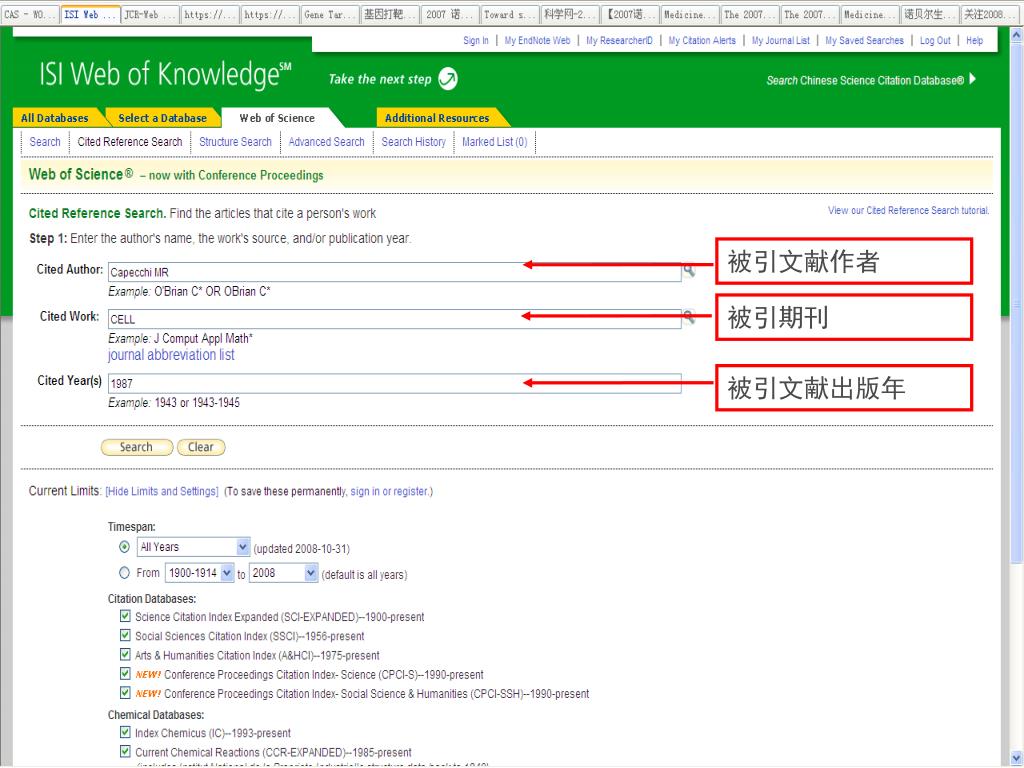Toggle the CPCI-SSH conference proceedings checkbox
1024x768 pixels.
(125, 692)
